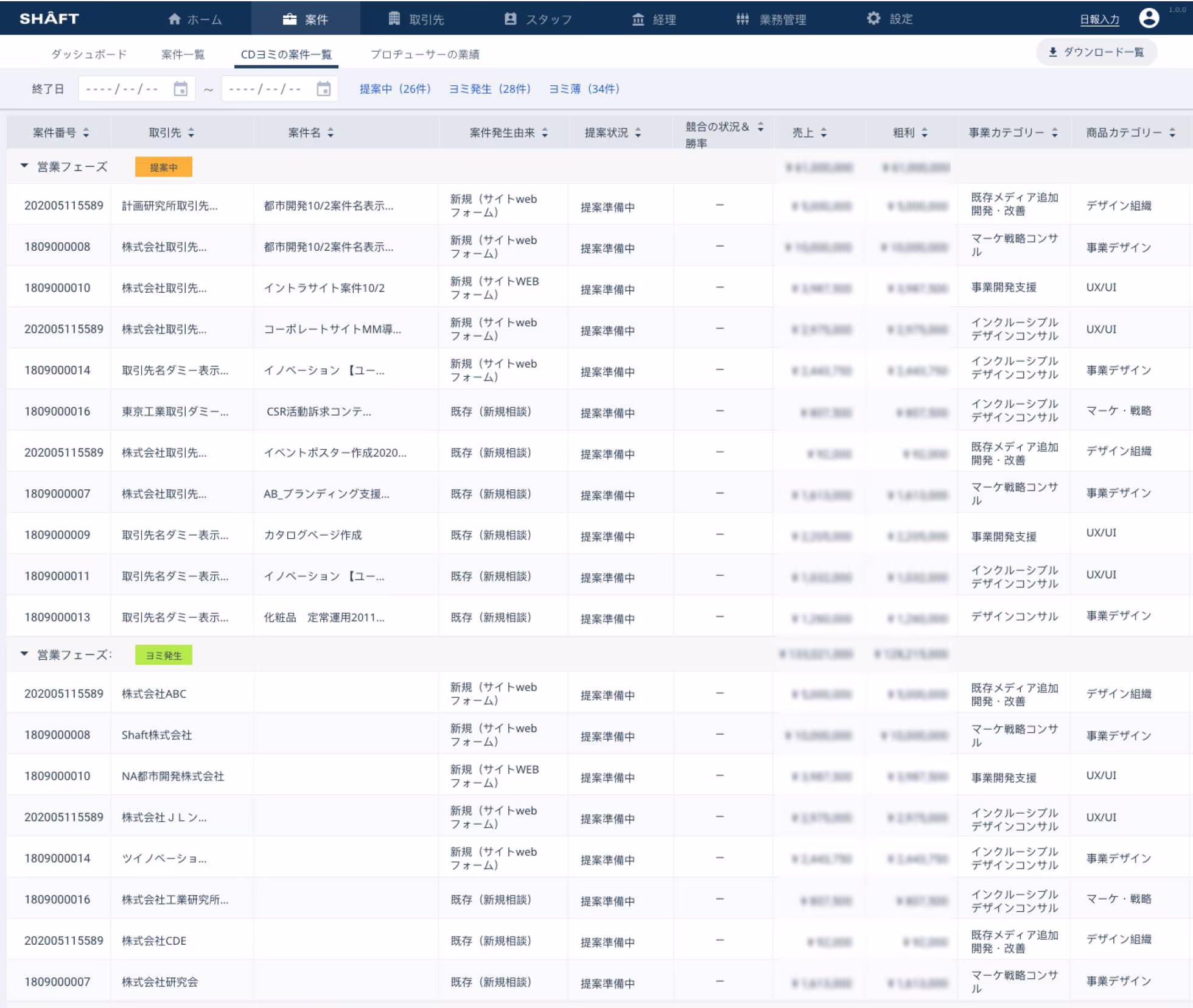Switch to the プロデューサーの業績 tab
The height and width of the screenshot is (1008, 1193).
(x=425, y=54)
